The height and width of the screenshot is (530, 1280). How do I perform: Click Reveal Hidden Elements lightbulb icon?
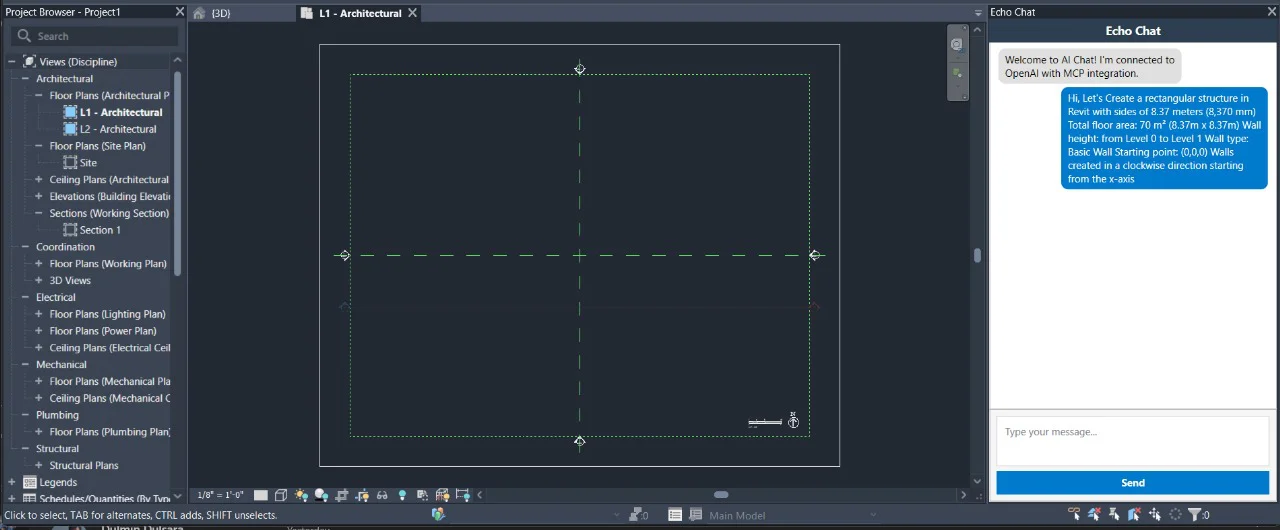pos(402,495)
